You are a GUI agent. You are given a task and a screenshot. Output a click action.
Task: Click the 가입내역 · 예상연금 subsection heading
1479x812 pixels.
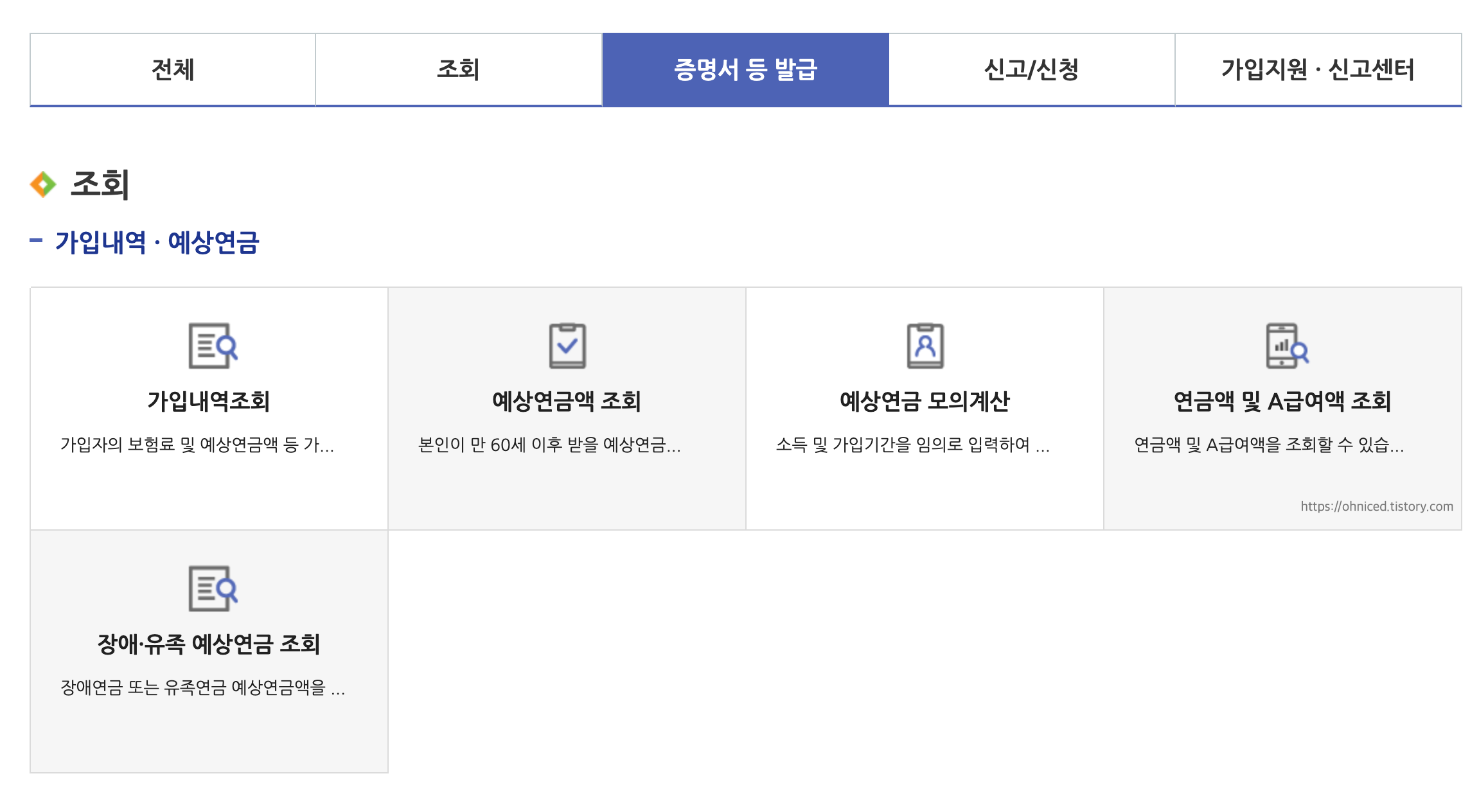tap(156, 242)
